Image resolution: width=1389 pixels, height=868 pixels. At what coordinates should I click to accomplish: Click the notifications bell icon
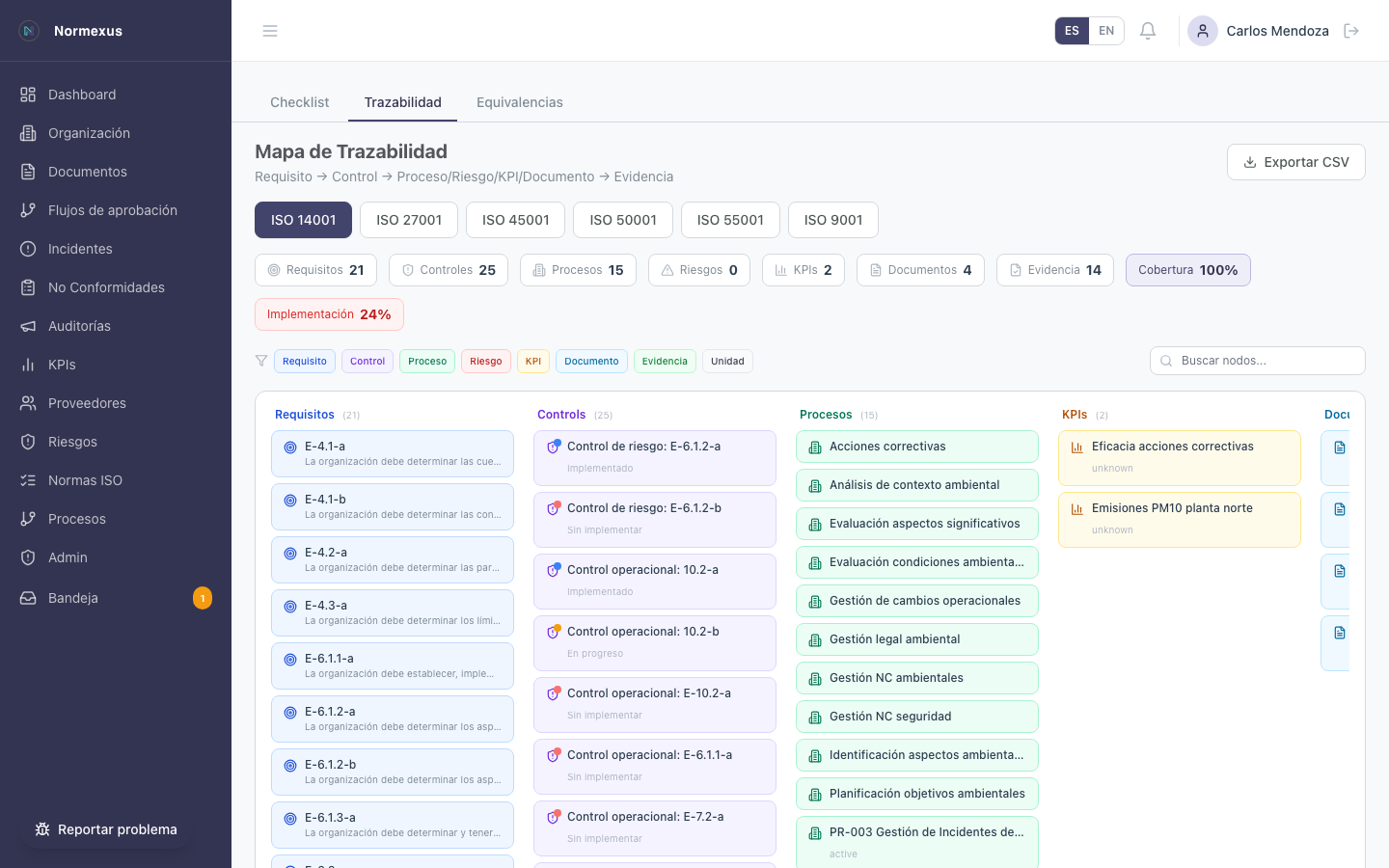1148,31
